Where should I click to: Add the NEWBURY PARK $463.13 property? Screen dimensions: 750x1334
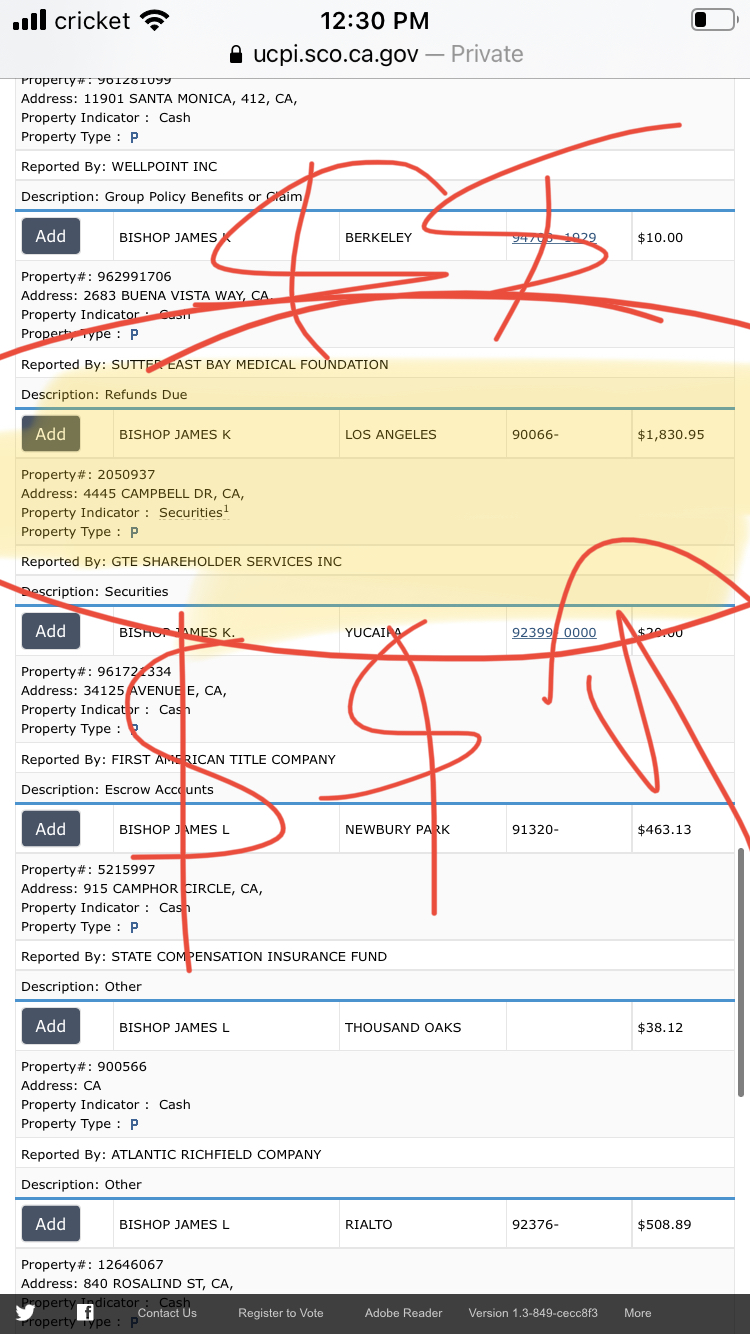pyautogui.click(x=51, y=829)
